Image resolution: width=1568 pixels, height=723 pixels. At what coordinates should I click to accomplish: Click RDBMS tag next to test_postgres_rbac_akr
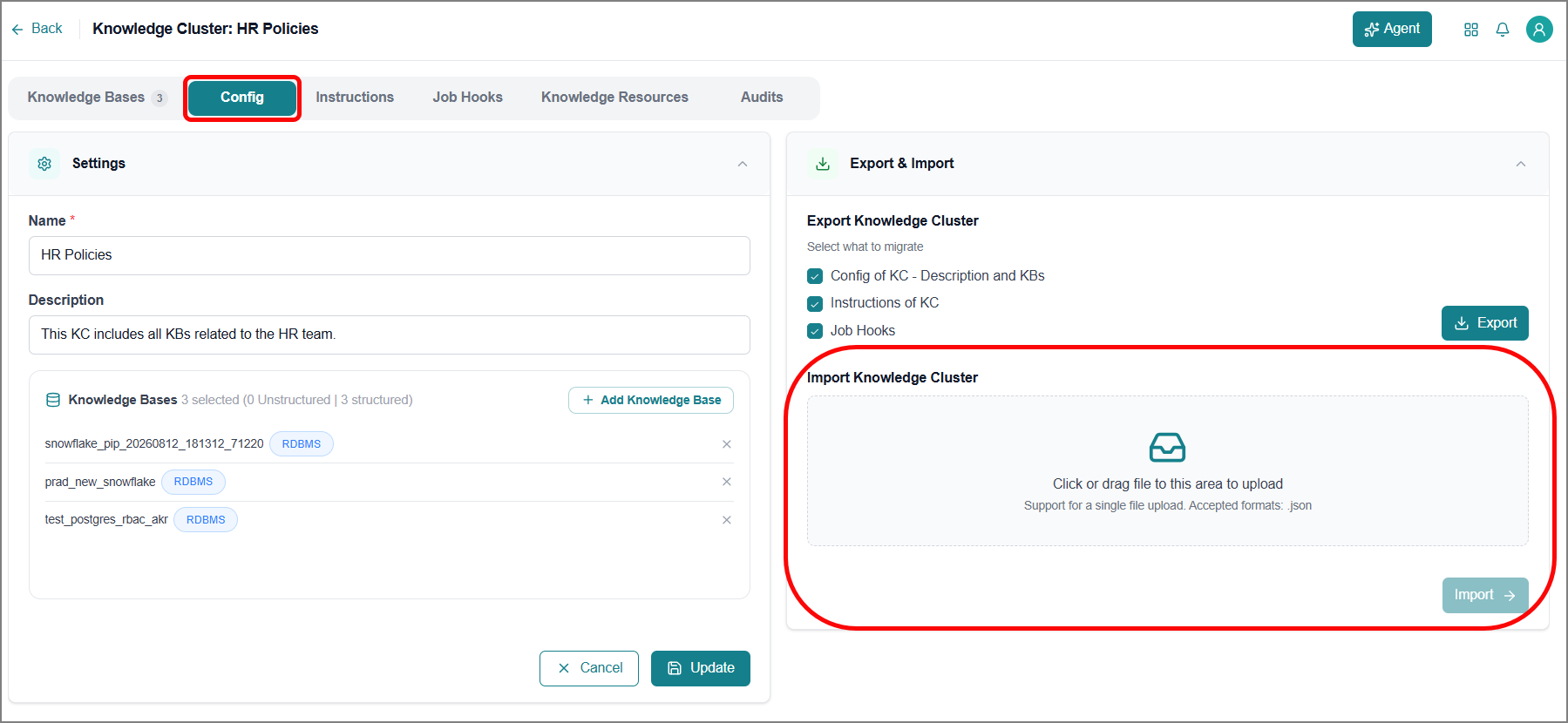[x=206, y=520]
